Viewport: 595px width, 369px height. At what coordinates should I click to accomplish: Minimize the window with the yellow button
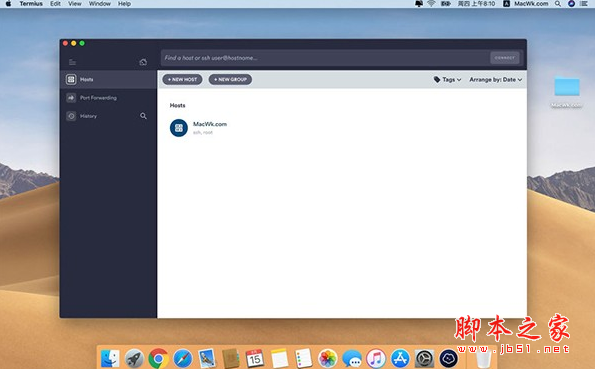74,43
